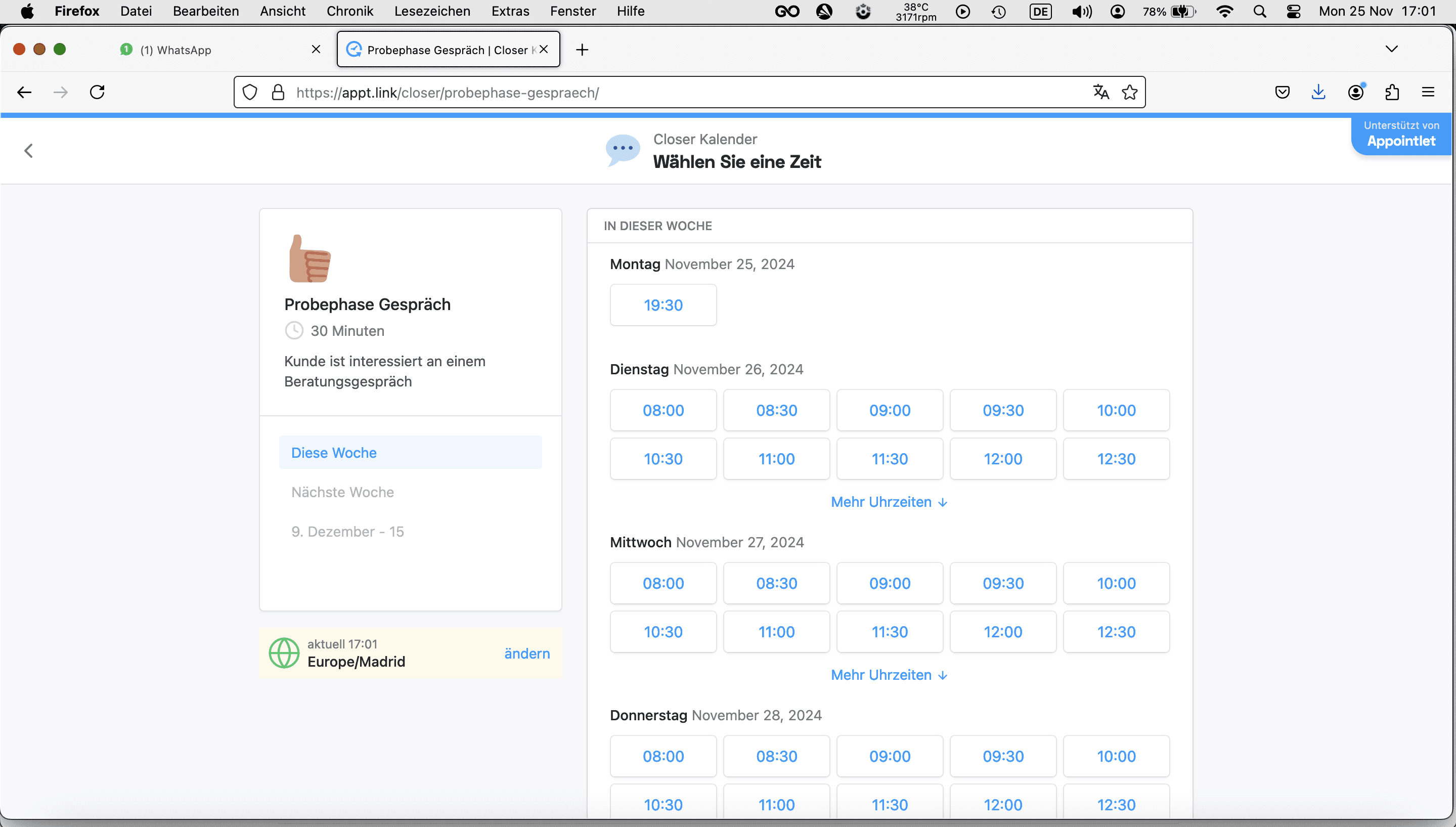Choose the 19:30 slot on Montag
The image size is (1456, 827).
(663, 305)
